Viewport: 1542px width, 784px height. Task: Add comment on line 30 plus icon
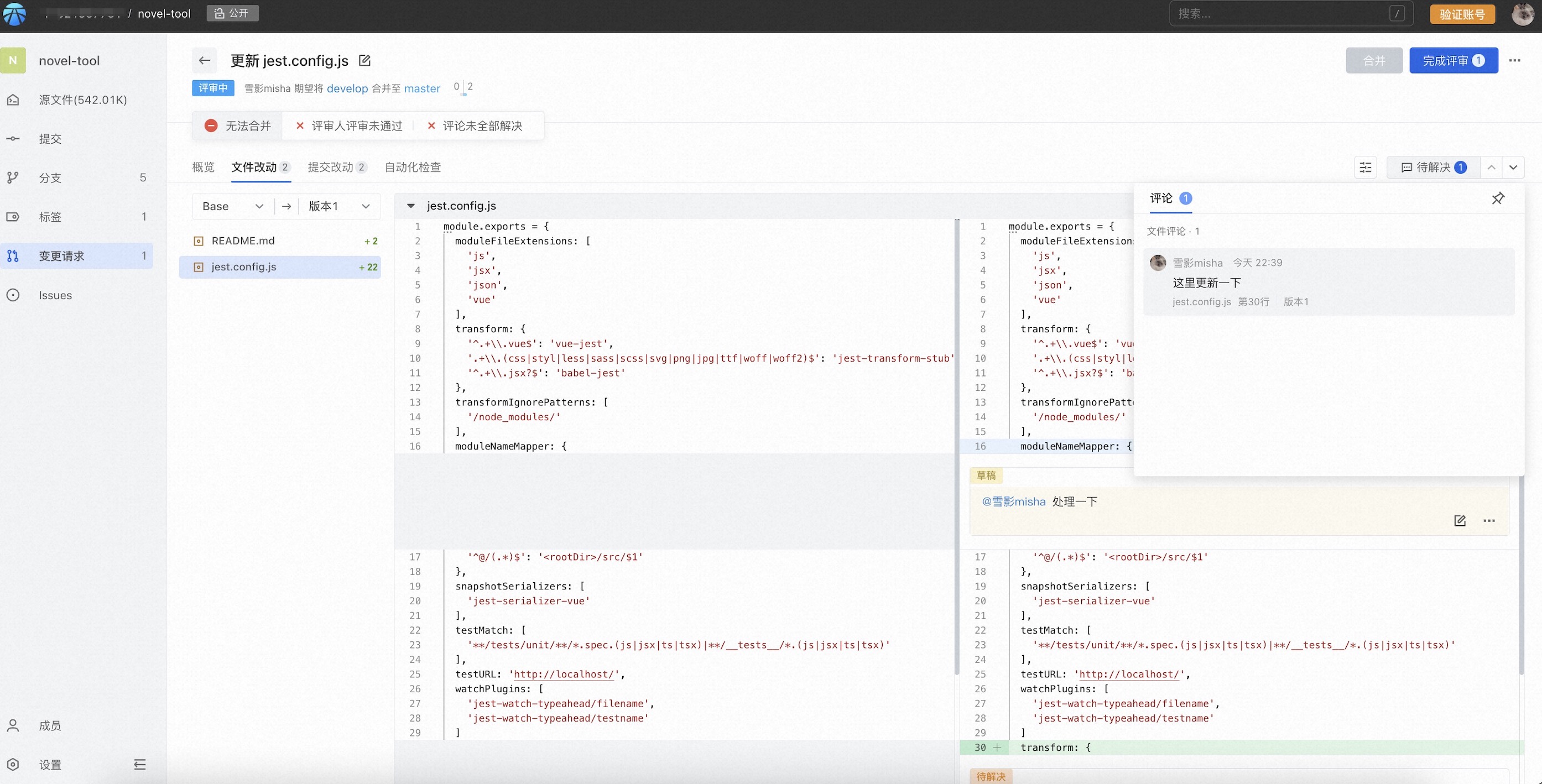[997, 748]
